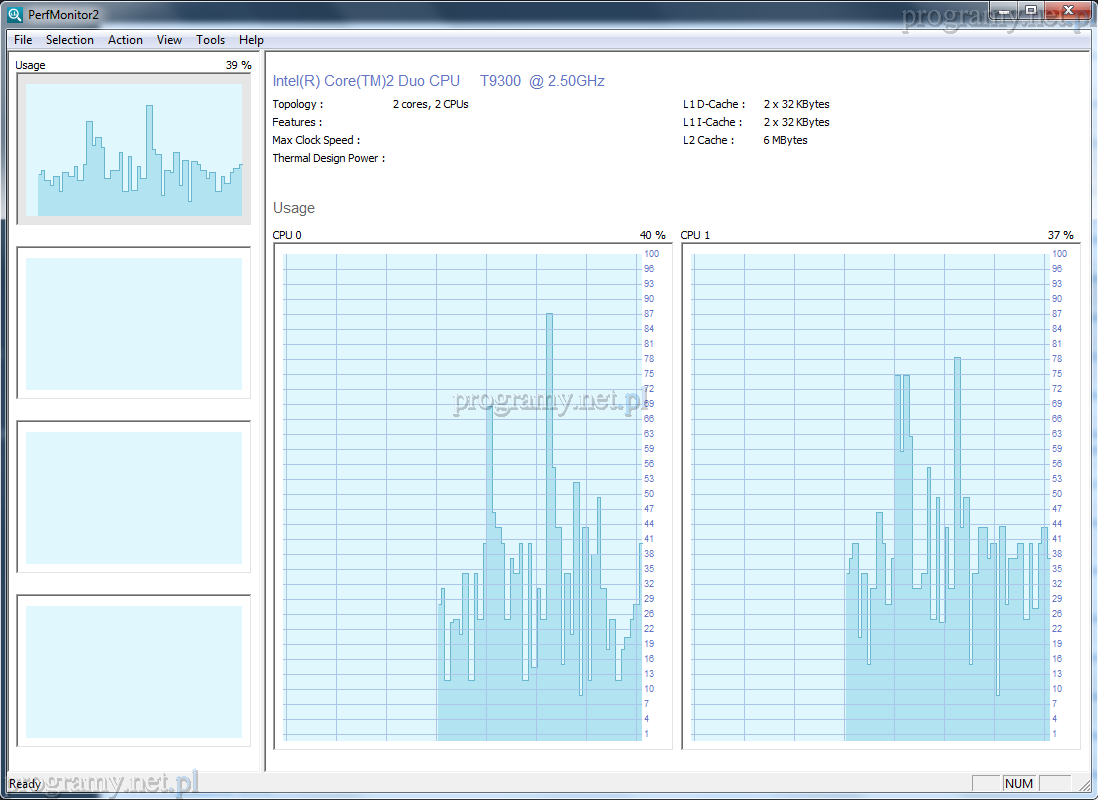Screen dimensions: 1098x800
Task: Click the CPU 1 37 % usage label
Action: tap(1060, 235)
